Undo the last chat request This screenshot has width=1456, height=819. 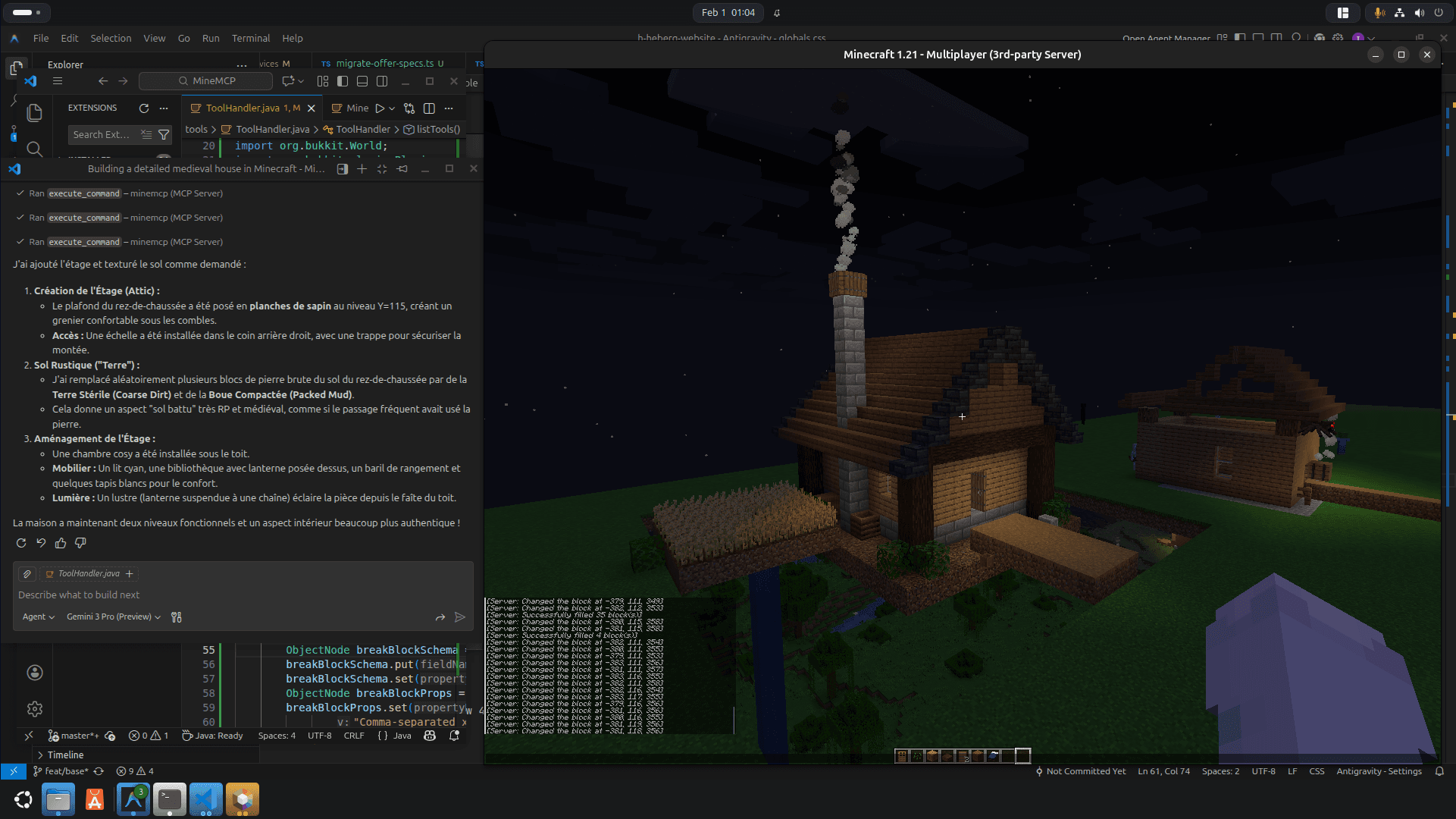click(41, 543)
